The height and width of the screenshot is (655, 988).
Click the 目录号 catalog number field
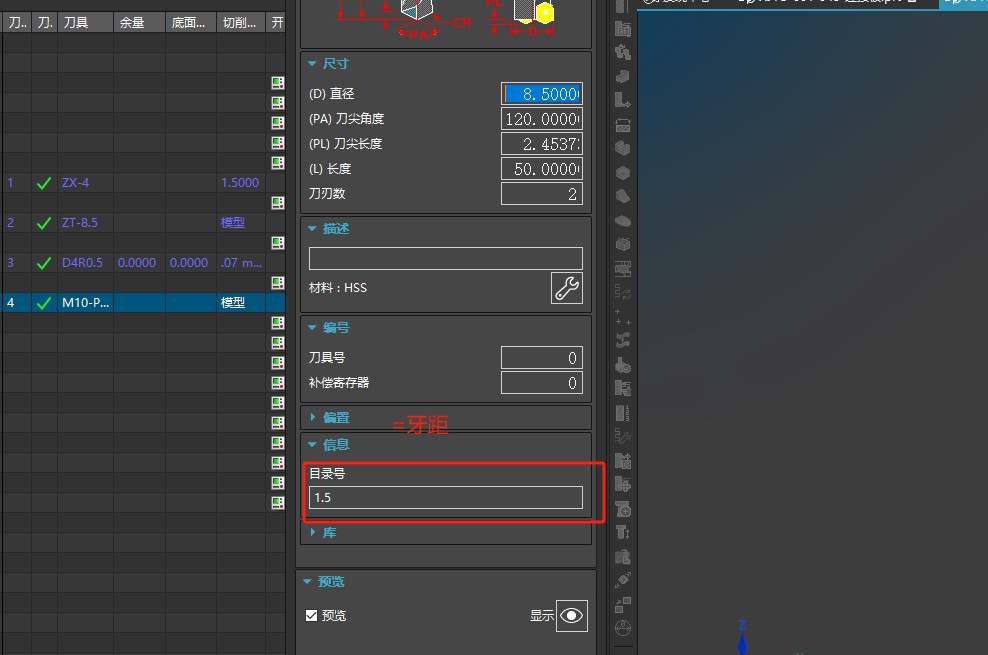coord(445,498)
